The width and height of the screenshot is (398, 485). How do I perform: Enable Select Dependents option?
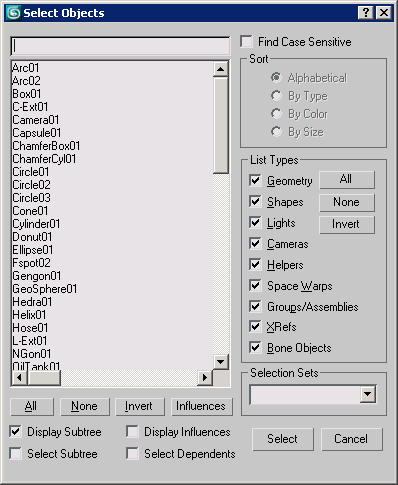pos(132,454)
